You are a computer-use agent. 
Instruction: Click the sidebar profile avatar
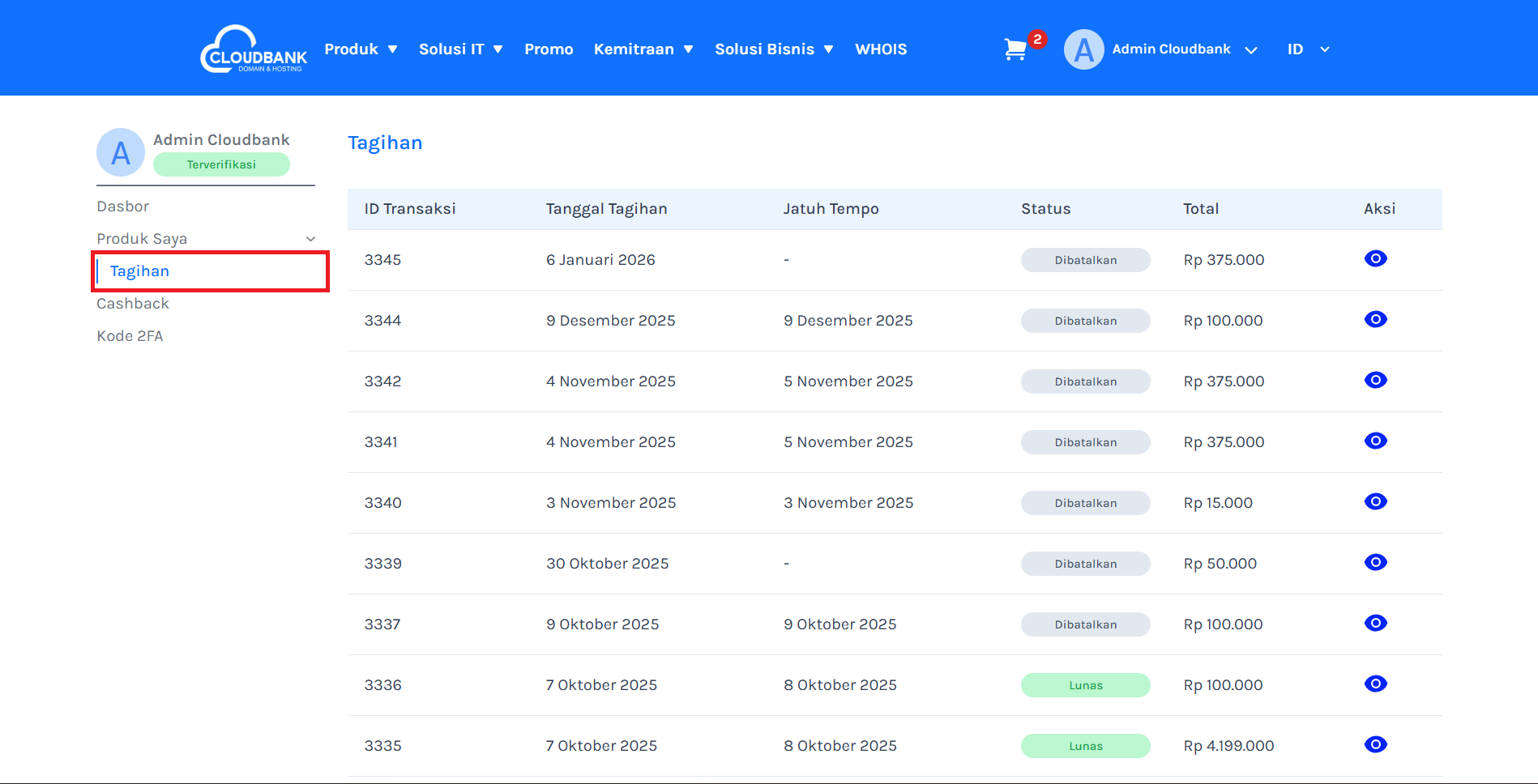click(x=121, y=152)
